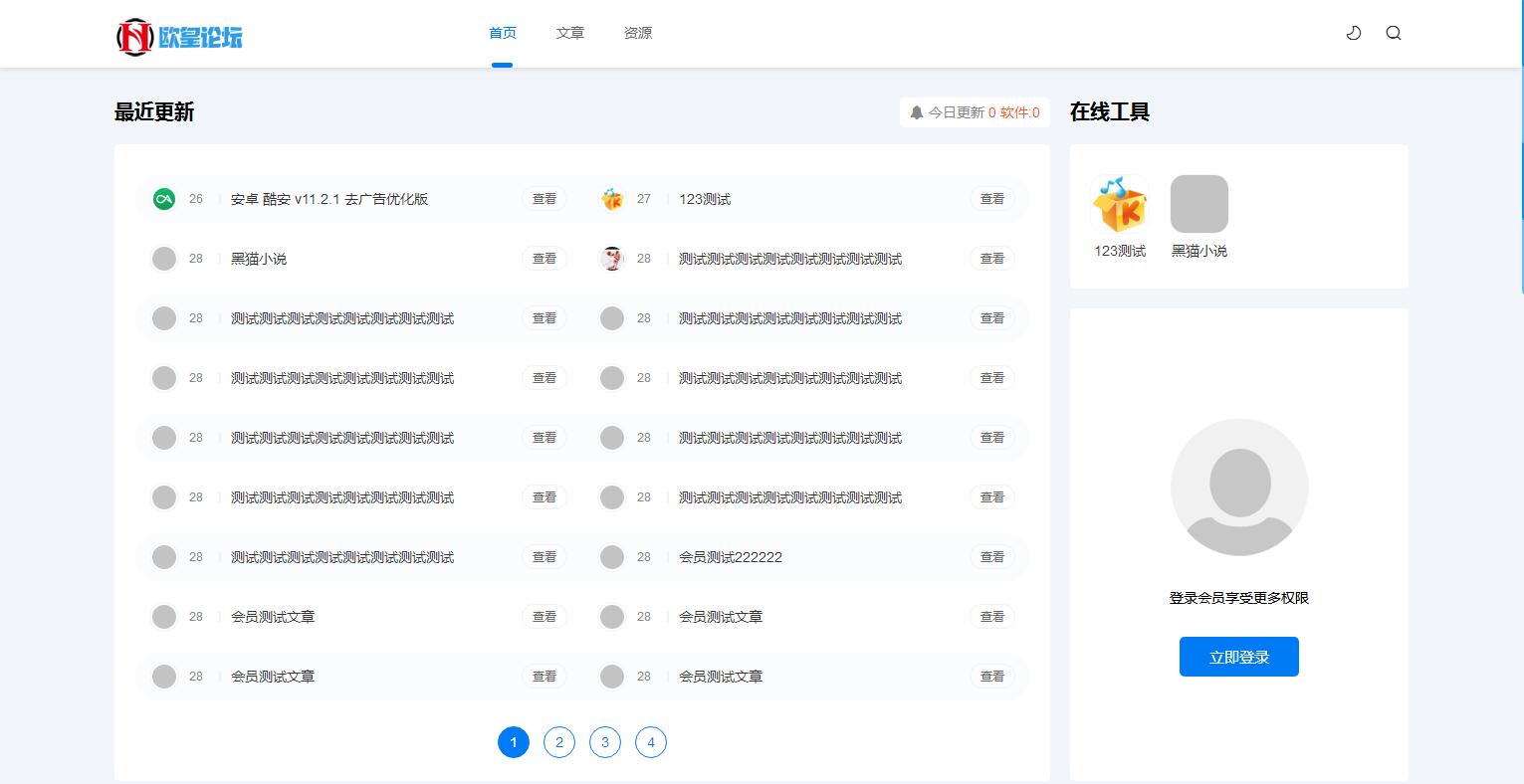Viewport: 1524px width, 784px height.
Task: Click the 123测试 icon in recent updates list
Action: coord(612,199)
